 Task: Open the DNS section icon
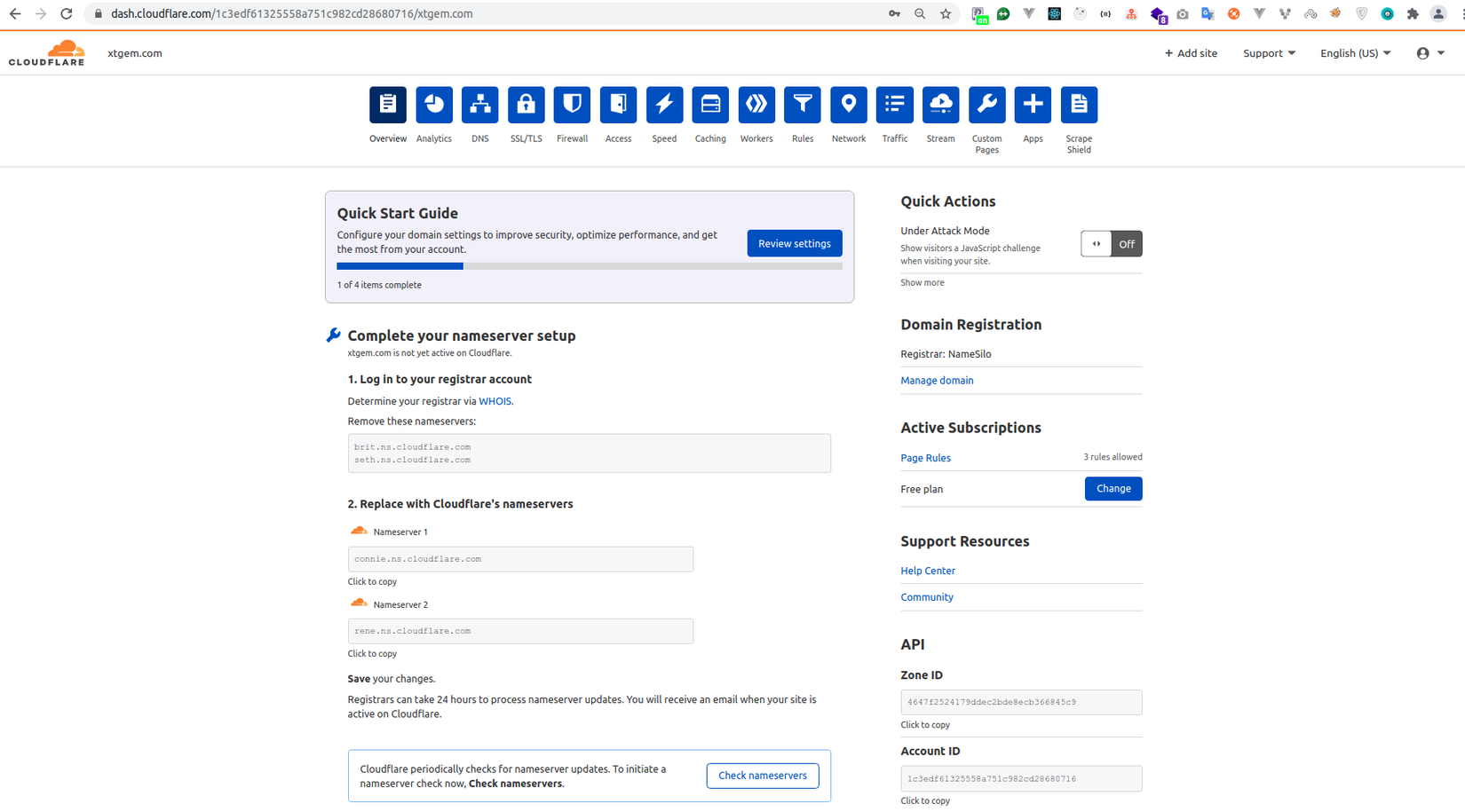479,105
